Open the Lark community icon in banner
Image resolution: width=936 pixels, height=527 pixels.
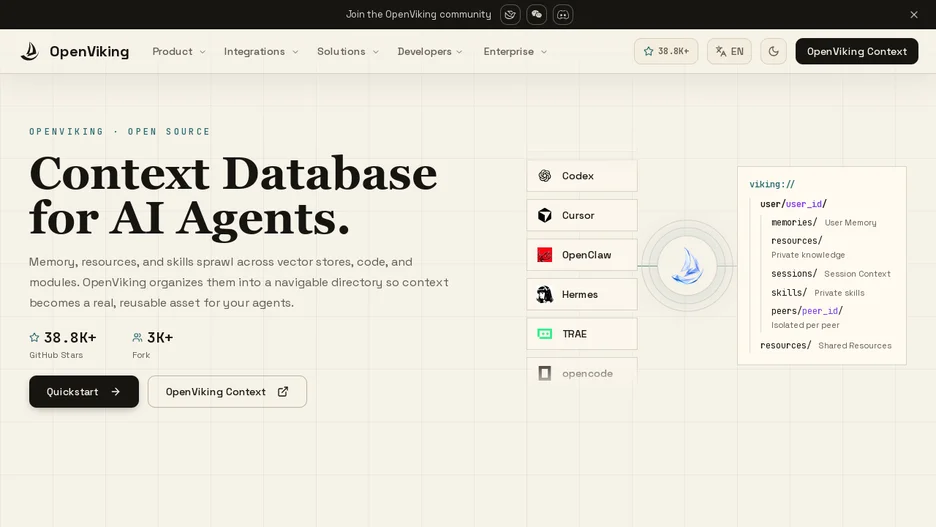pyautogui.click(x=510, y=14)
